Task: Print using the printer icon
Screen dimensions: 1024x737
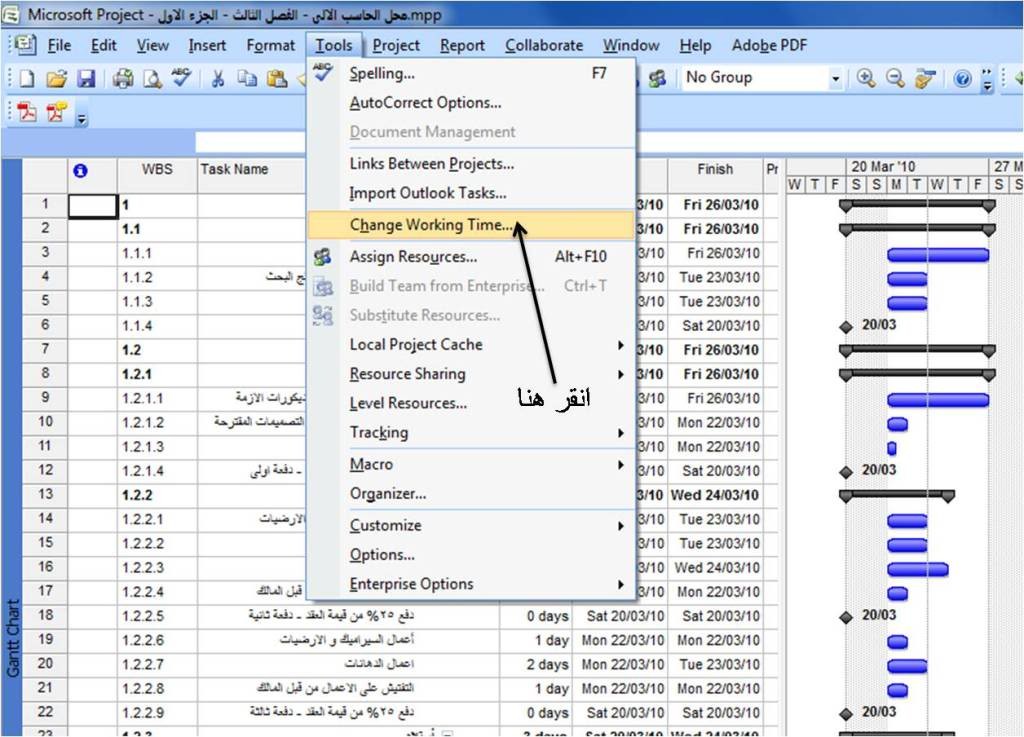Action: tap(123, 78)
